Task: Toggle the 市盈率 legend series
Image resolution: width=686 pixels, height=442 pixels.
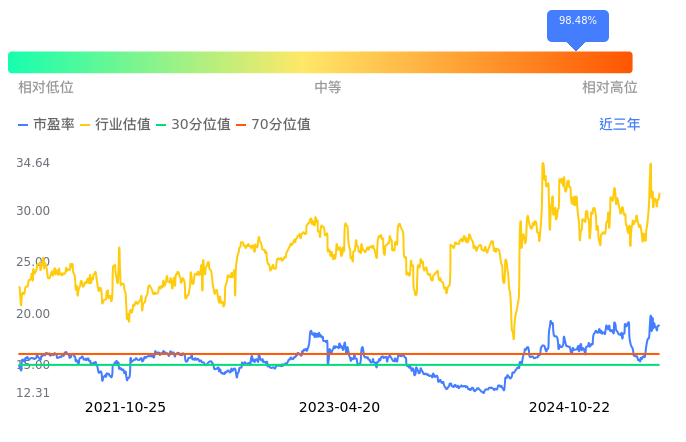Action: click(x=46, y=125)
